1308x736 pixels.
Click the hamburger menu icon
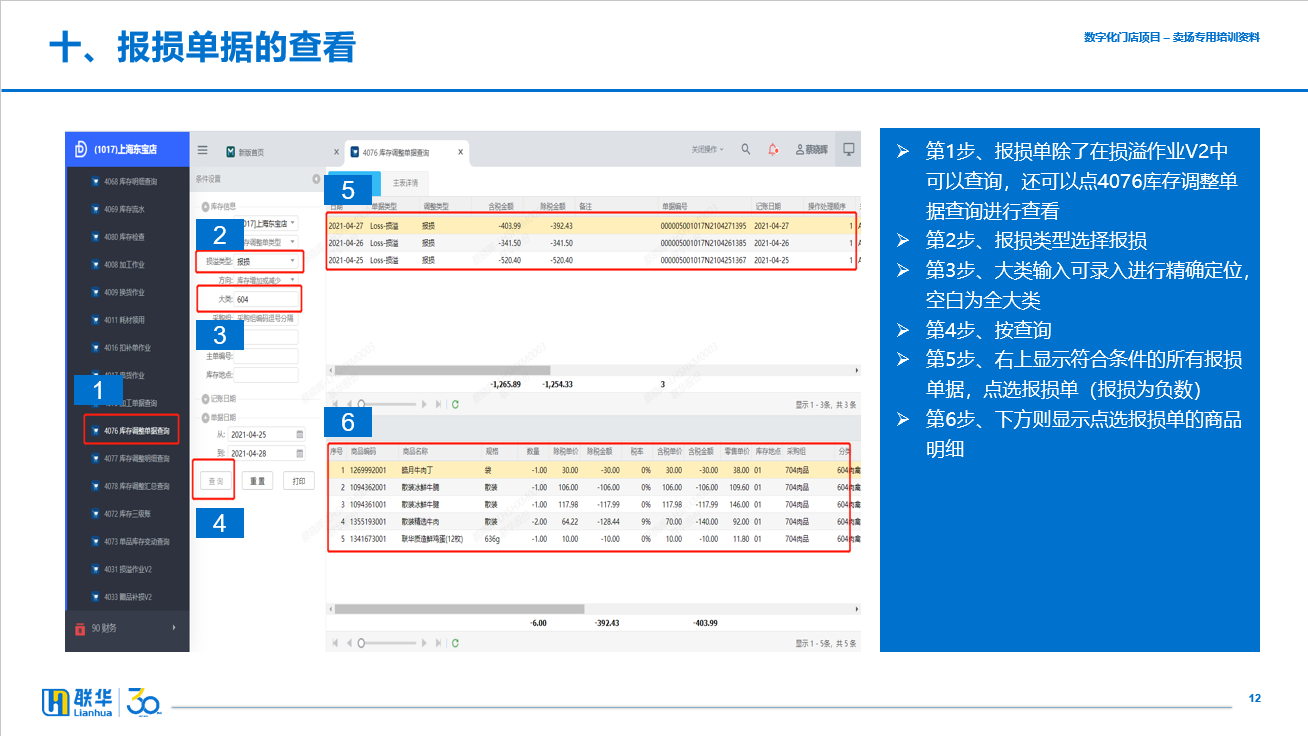(x=202, y=150)
